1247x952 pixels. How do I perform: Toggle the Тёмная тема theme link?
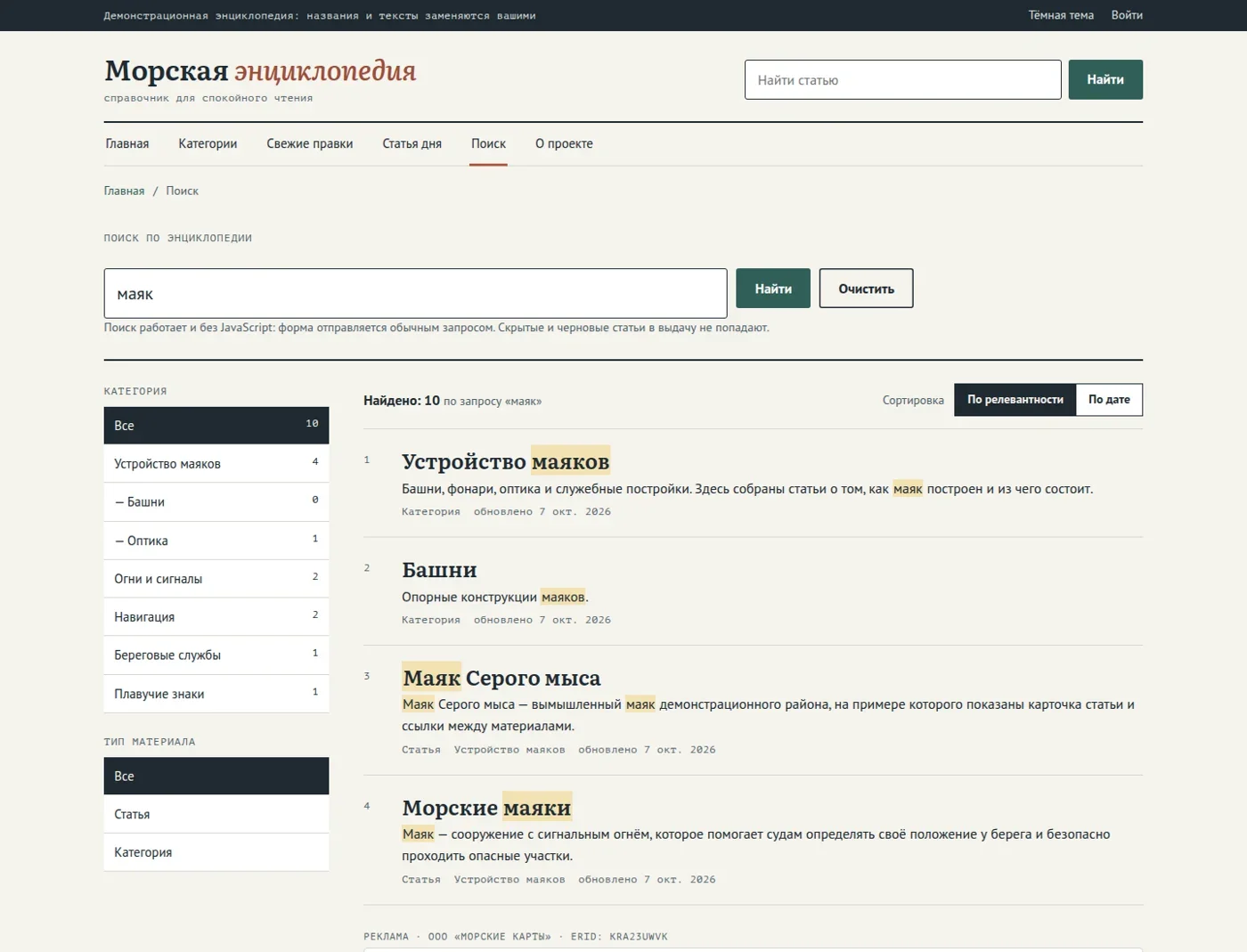[1061, 15]
